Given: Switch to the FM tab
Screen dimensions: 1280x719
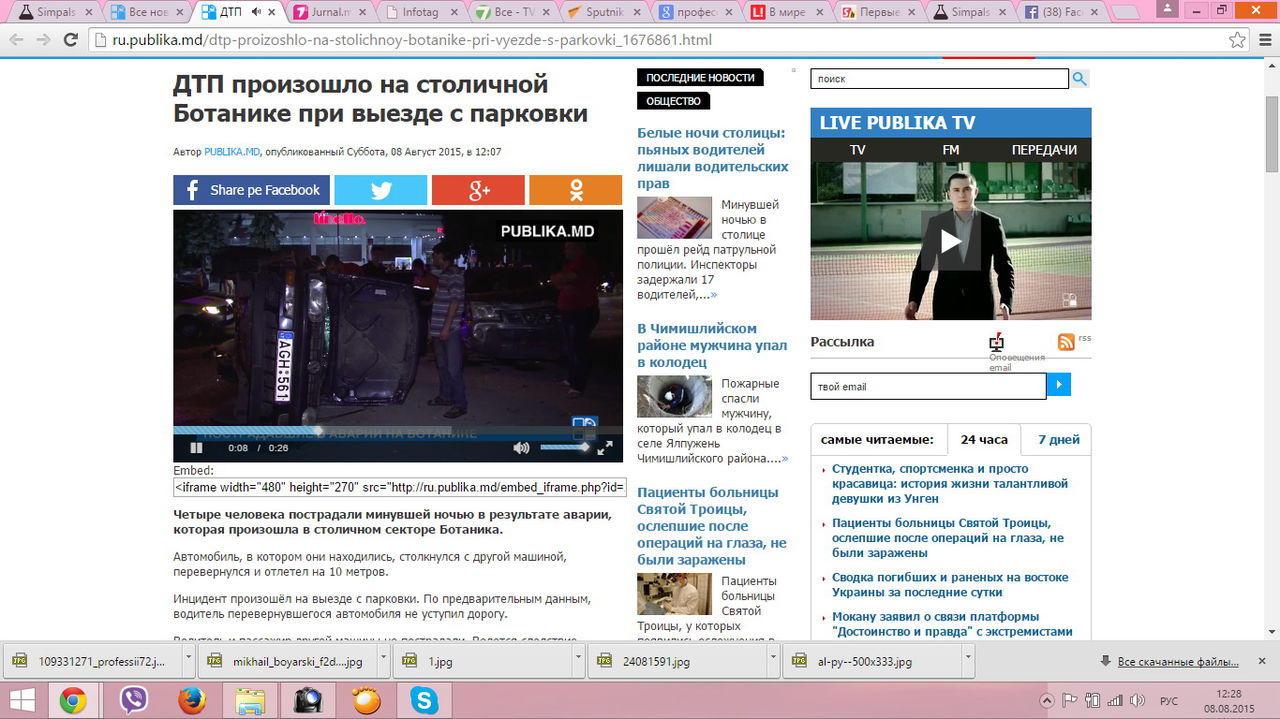Looking at the screenshot, I should pyautogui.click(x=951, y=150).
